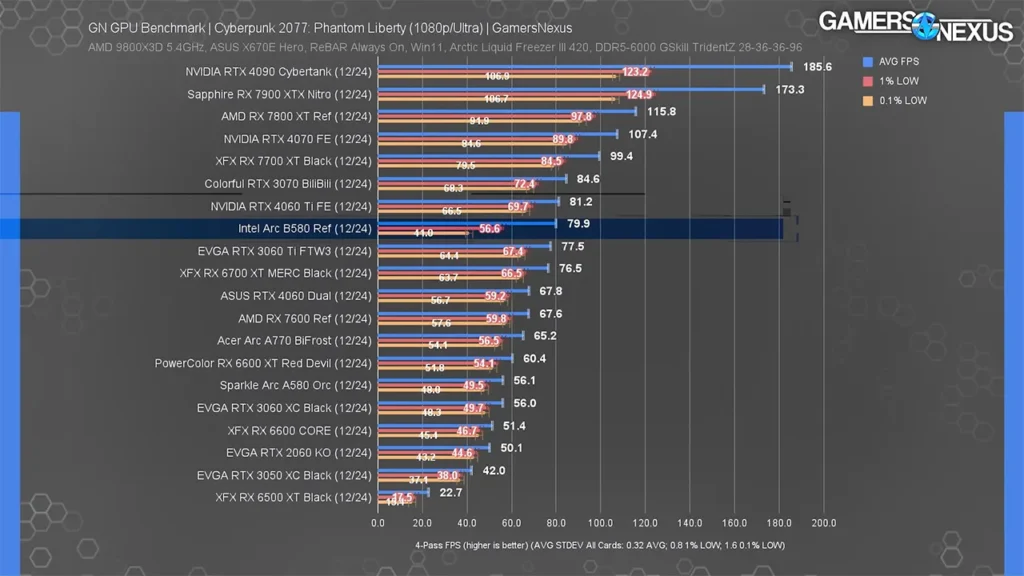The height and width of the screenshot is (576, 1024).
Task: Click the test bench subtitle with AMD 9800X3D
Action: (445, 48)
